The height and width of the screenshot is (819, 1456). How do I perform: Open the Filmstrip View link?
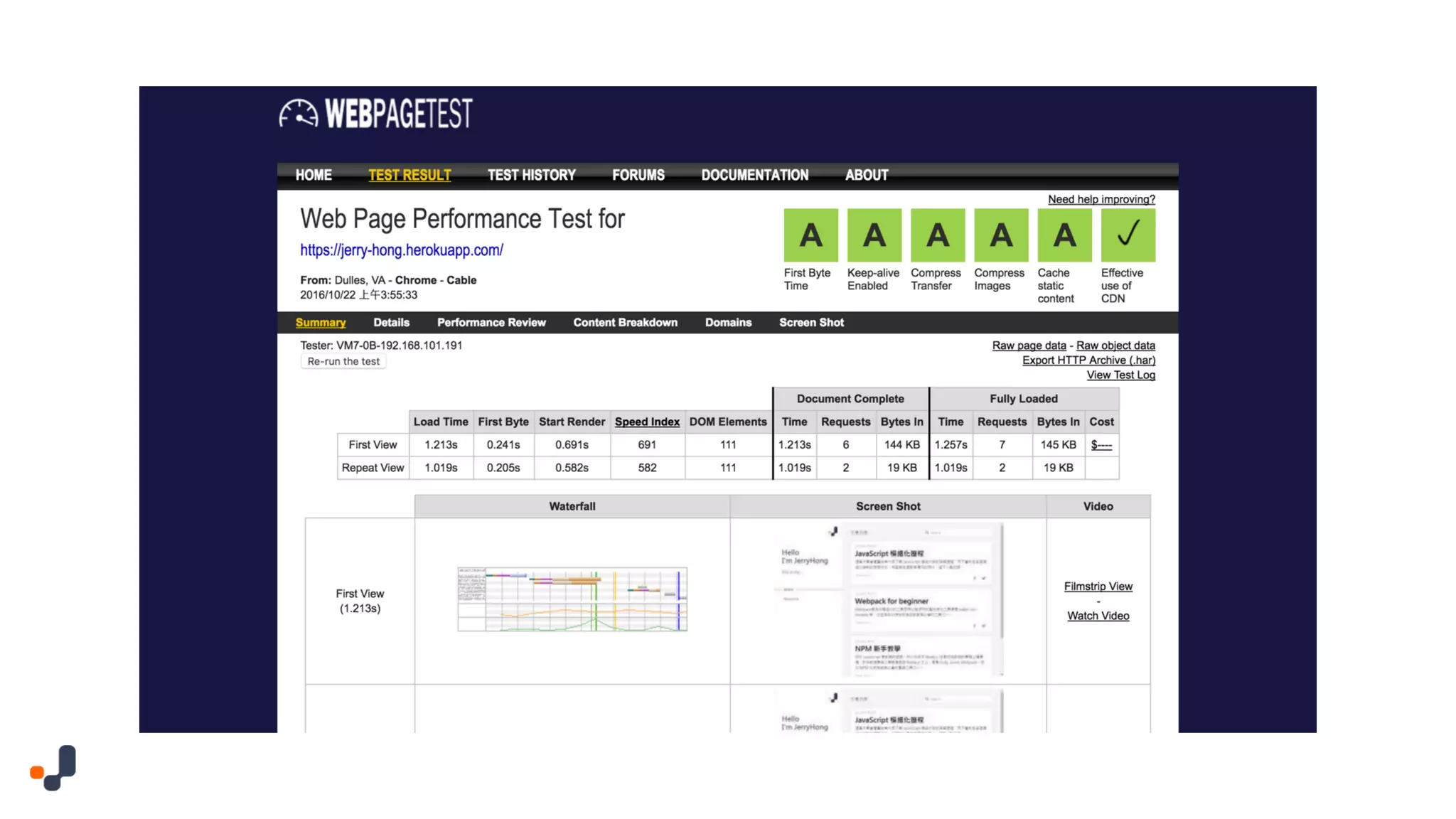pos(1098,587)
